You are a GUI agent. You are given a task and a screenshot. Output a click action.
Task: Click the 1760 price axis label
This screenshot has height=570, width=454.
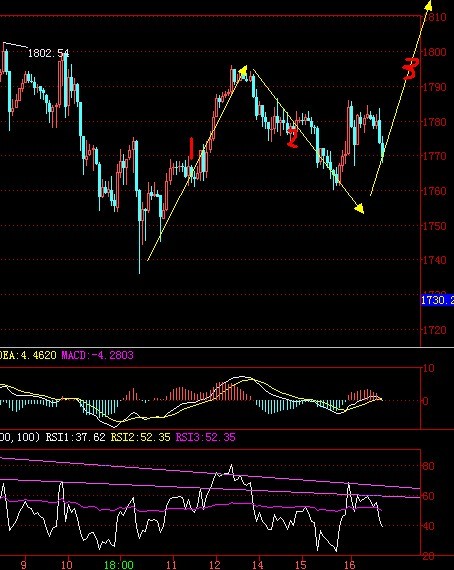click(435, 191)
